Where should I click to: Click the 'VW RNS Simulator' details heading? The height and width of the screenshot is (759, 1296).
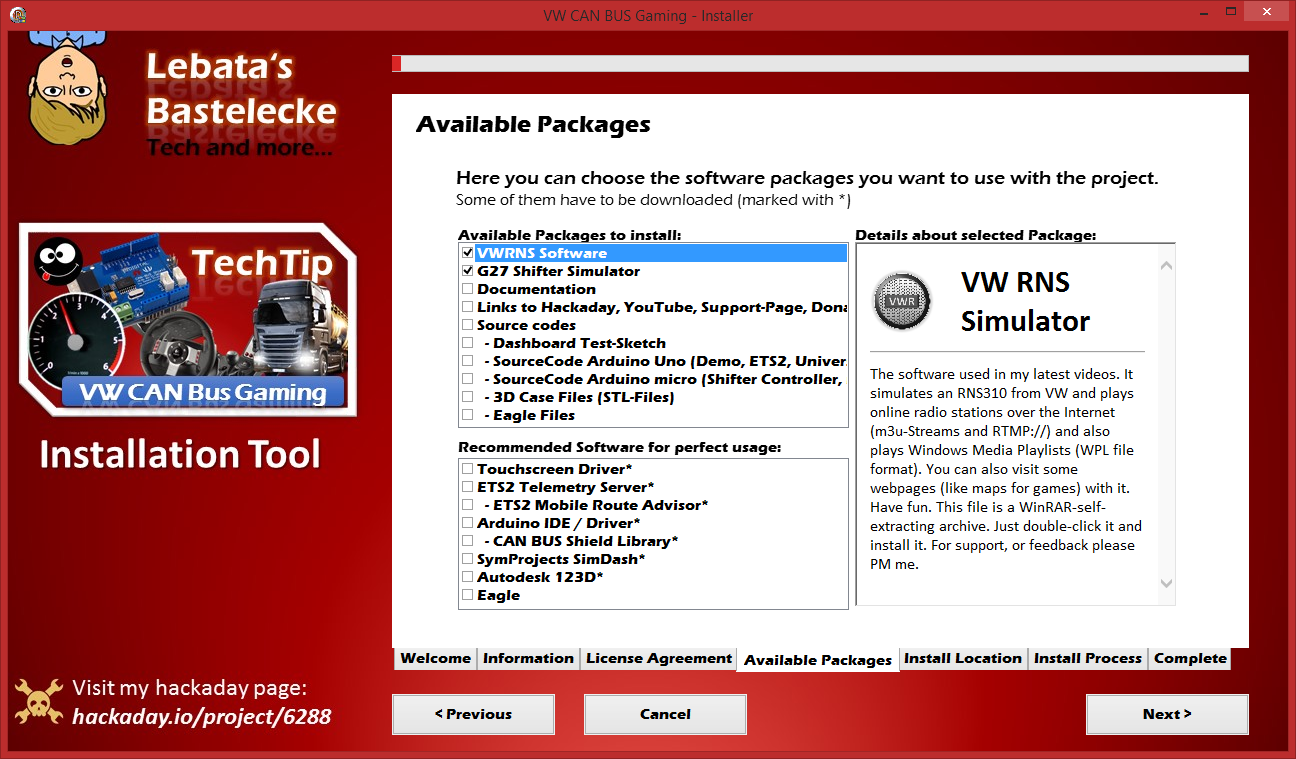[1025, 301]
